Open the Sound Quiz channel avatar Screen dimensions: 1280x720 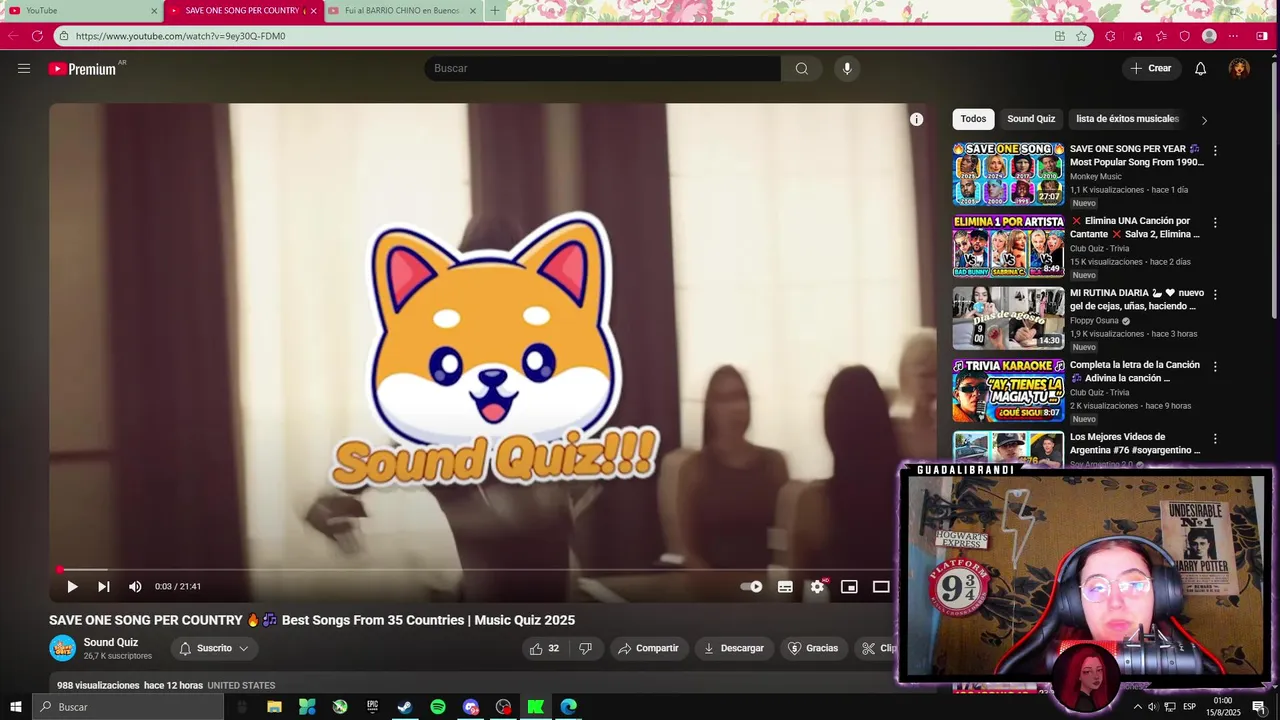62,648
